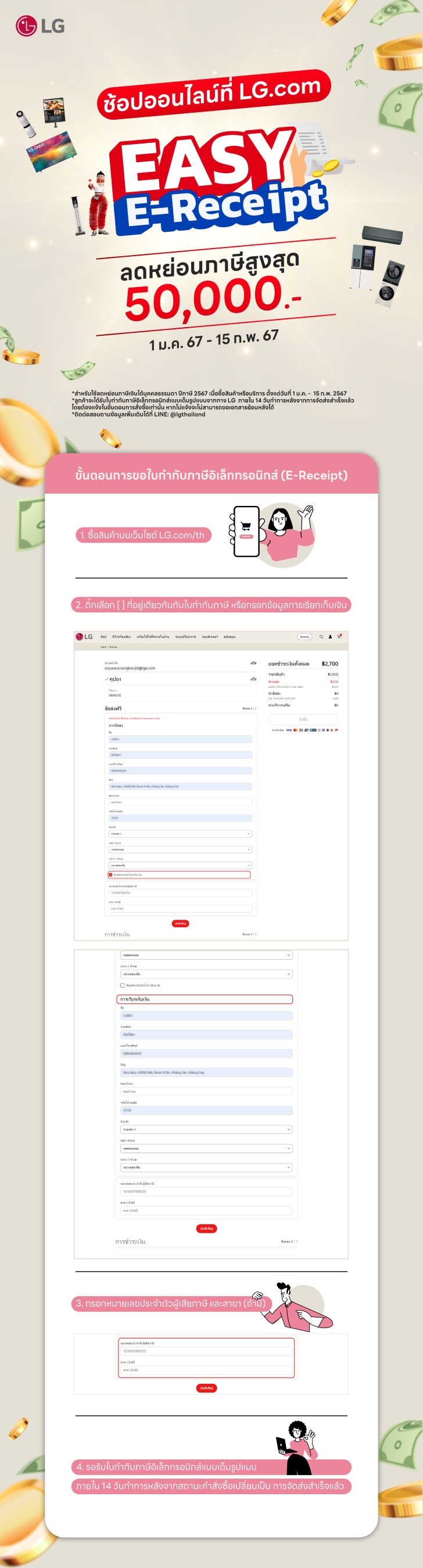Tick the unchecked checkbox above การเรียกเก็บเงิน section
423x1568 pixels.
(x=123, y=985)
